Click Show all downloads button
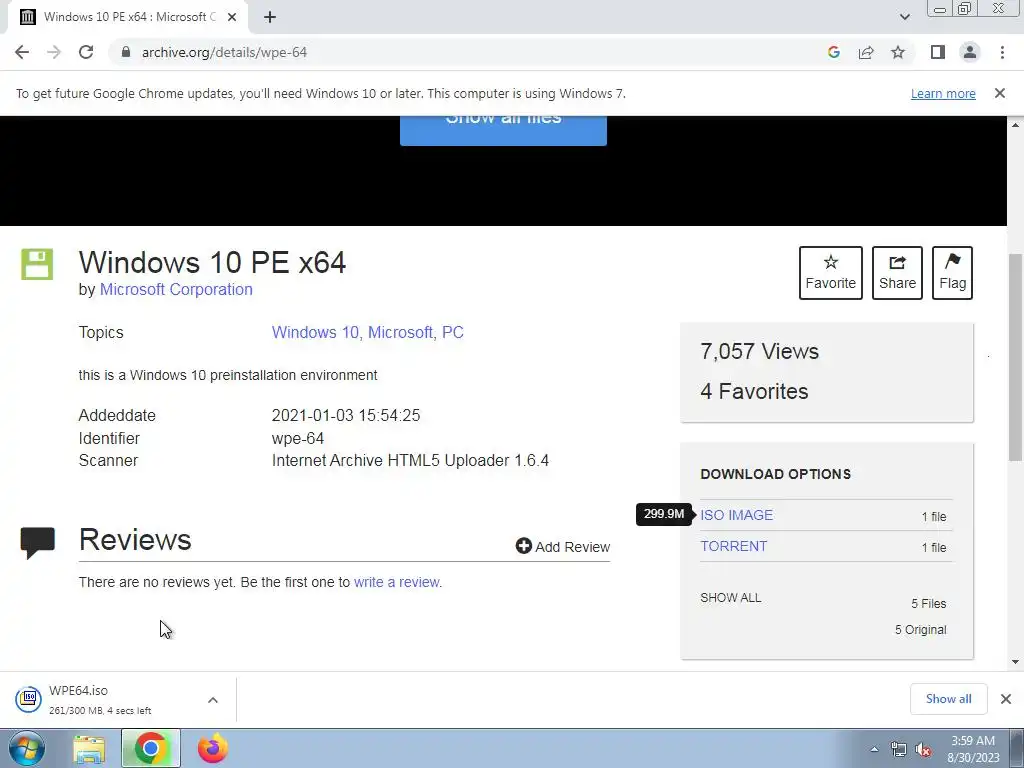Viewport: 1024px width, 768px height. pos(948,699)
